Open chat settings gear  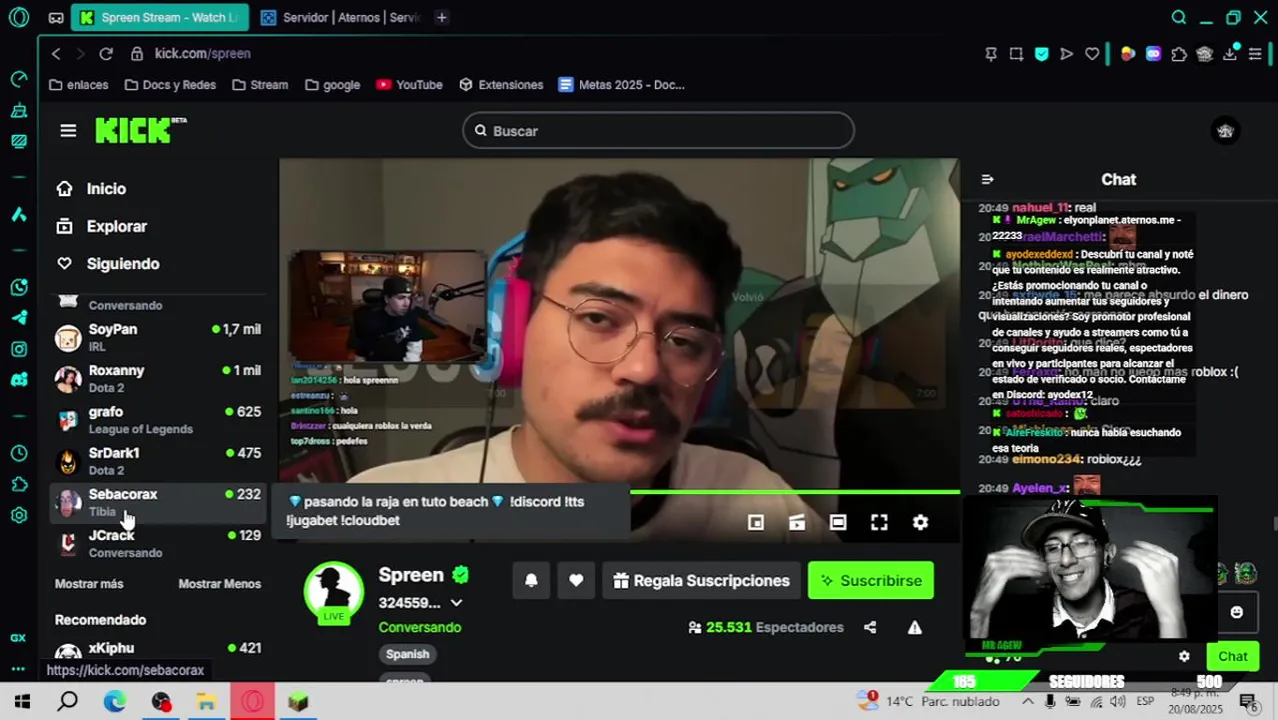[1184, 657]
